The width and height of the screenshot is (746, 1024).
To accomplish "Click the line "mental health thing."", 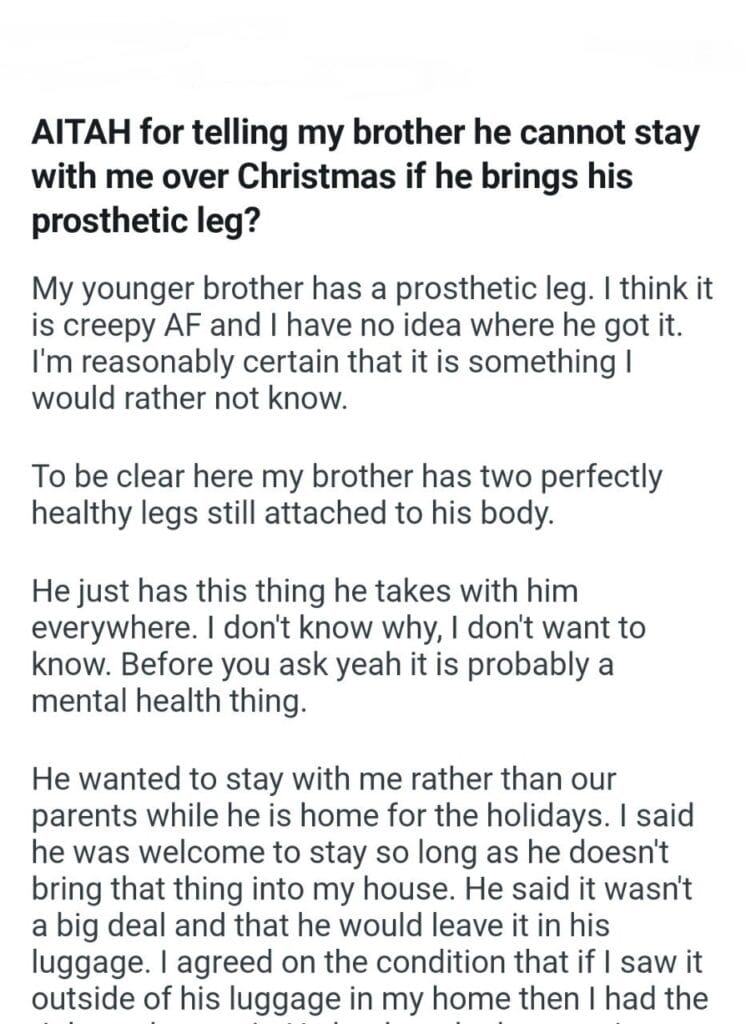I will click(x=167, y=701).
